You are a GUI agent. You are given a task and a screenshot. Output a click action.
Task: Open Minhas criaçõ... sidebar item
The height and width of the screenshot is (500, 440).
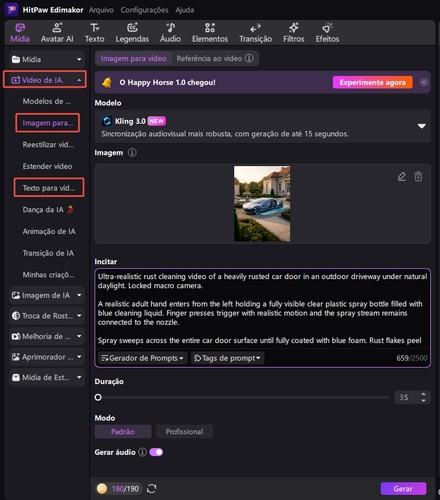click(x=49, y=275)
